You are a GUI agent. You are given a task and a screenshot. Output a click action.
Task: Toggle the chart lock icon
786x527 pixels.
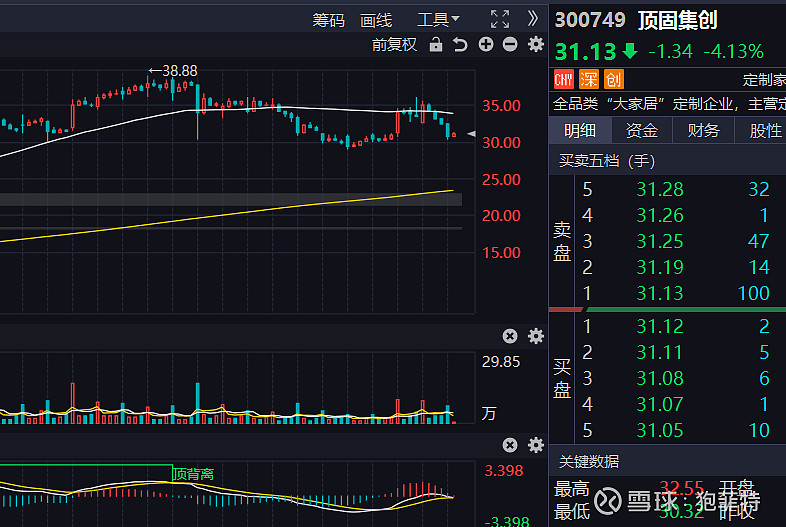435,44
